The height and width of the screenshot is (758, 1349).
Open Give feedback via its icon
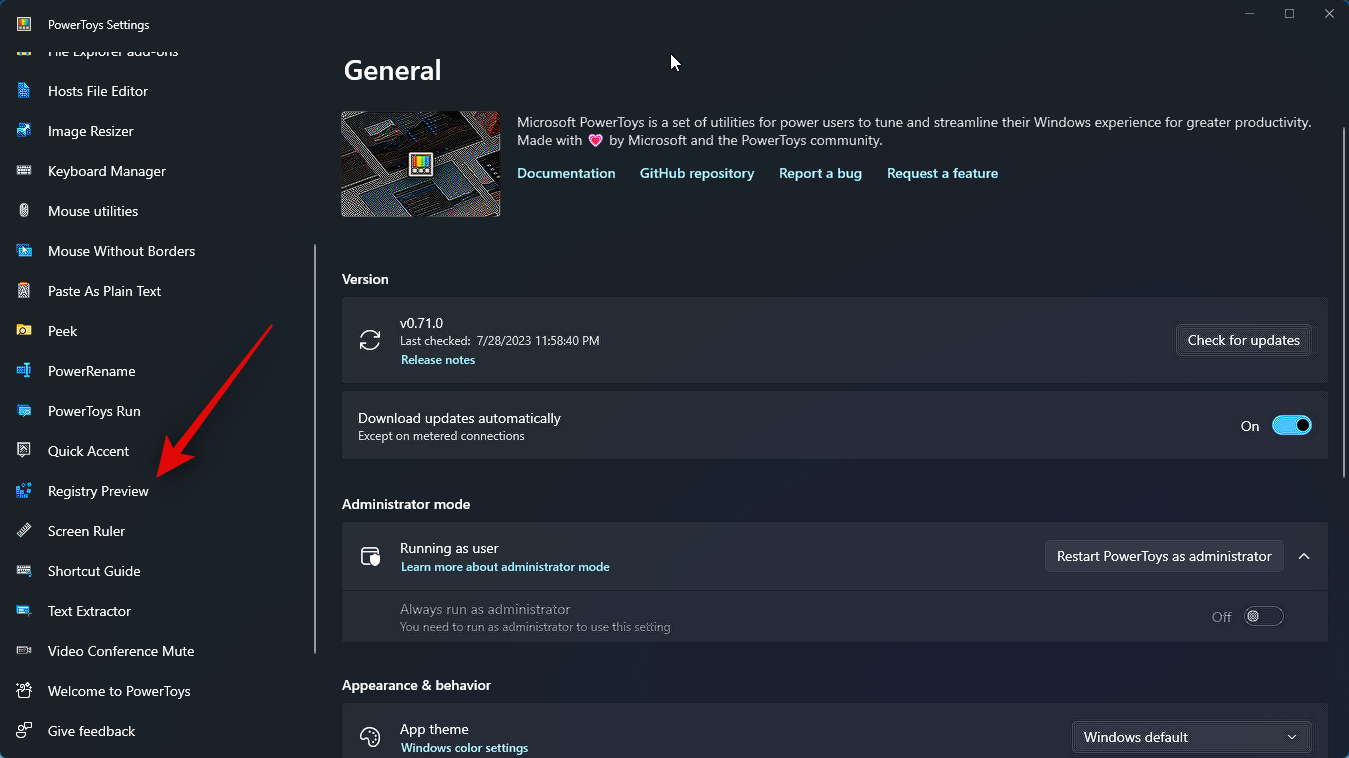24,731
